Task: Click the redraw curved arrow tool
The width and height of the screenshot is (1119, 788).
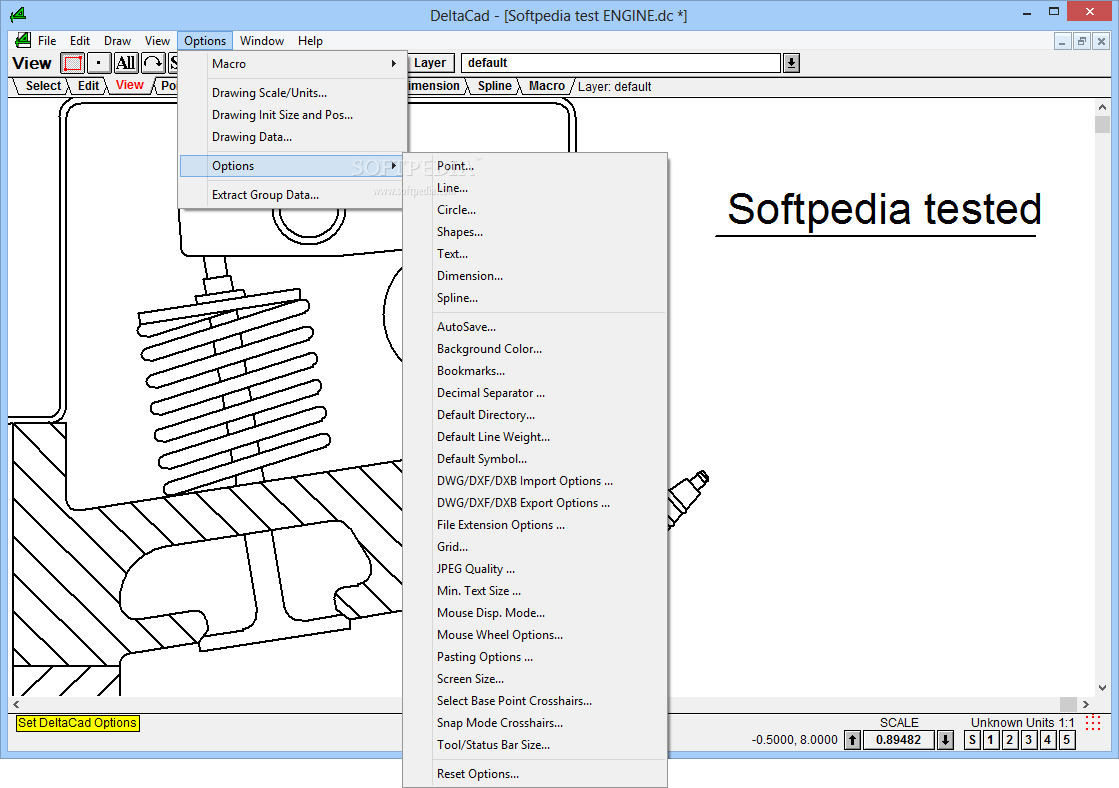Action: (153, 63)
